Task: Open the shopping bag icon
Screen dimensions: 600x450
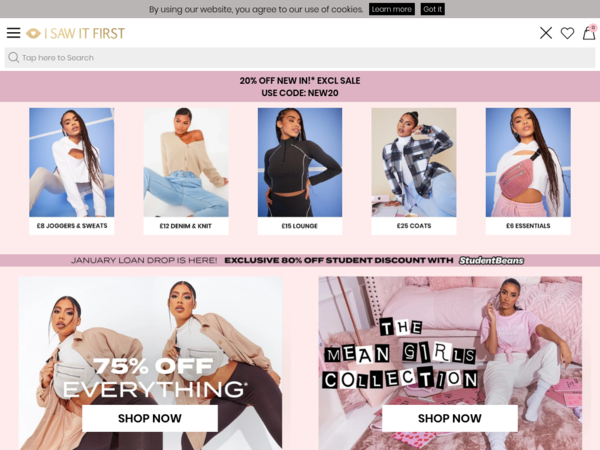Action: point(589,33)
